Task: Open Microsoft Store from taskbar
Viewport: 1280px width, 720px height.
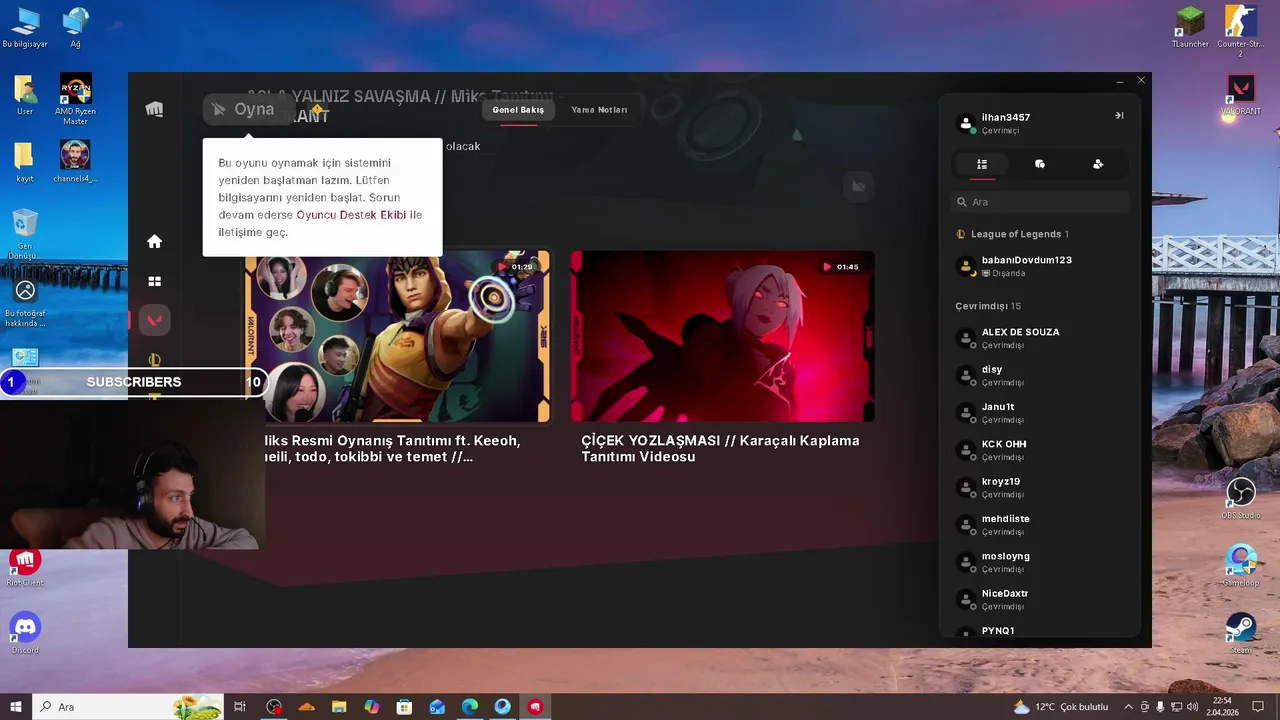Action: [x=404, y=707]
